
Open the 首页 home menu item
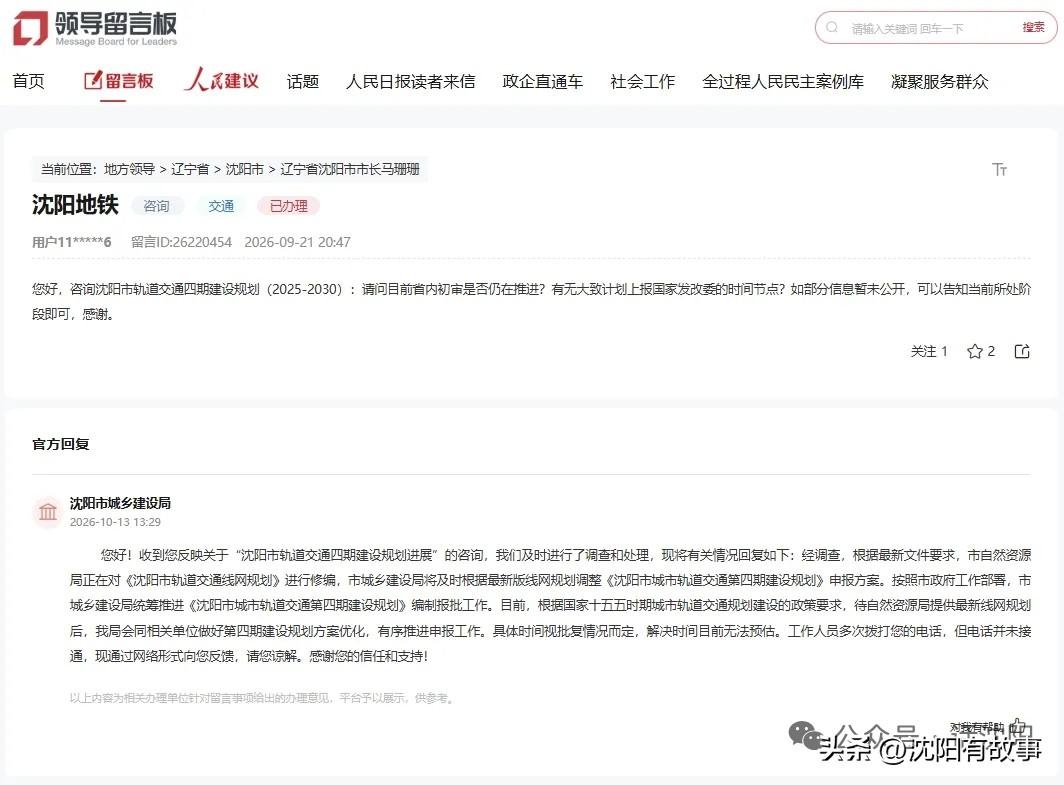pos(28,81)
